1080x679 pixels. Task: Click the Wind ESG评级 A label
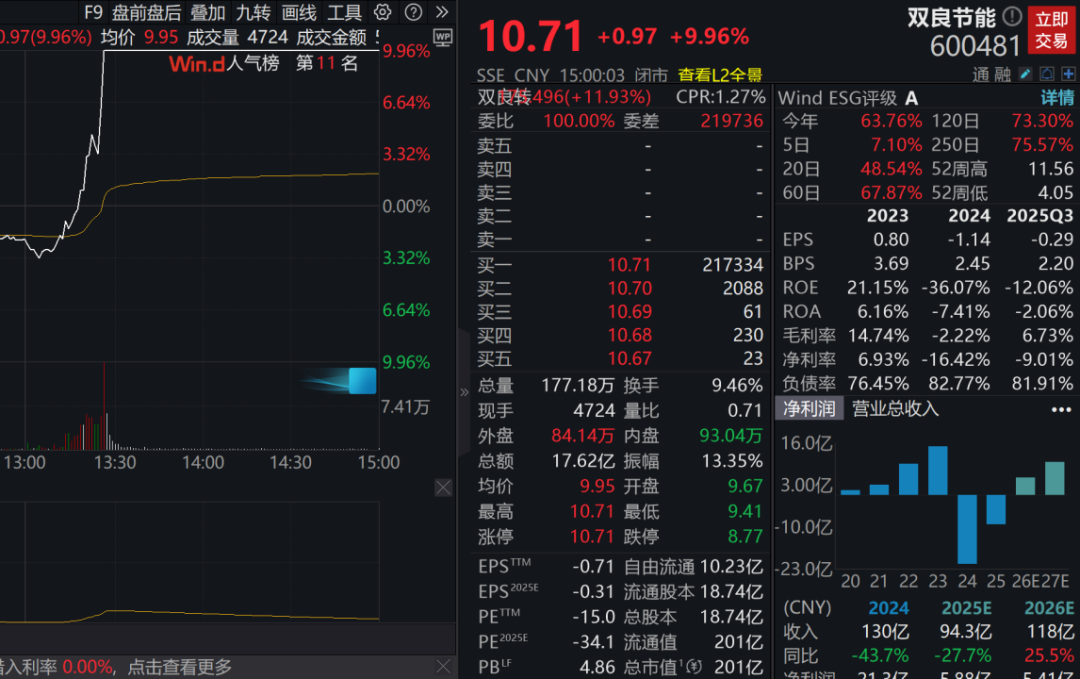point(847,98)
